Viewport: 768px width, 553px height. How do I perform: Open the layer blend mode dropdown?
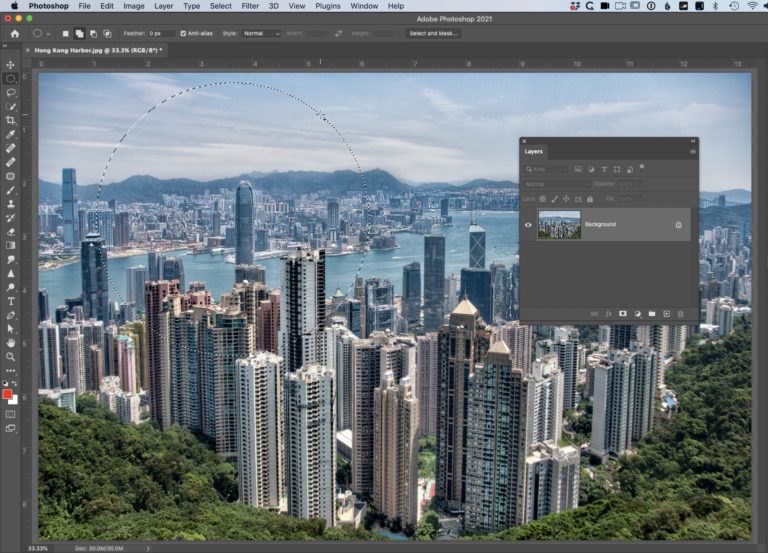[x=556, y=184]
